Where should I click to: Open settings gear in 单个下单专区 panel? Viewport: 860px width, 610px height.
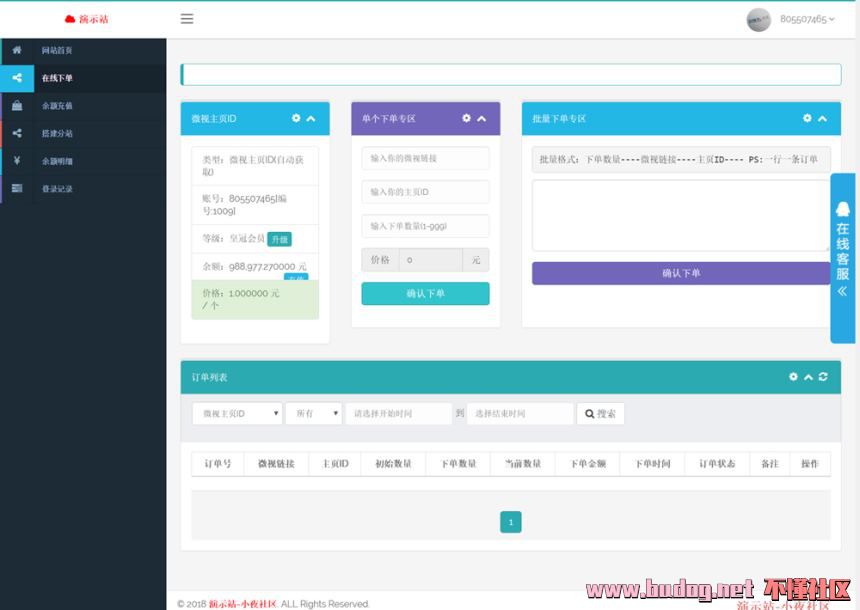coord(466,118)
